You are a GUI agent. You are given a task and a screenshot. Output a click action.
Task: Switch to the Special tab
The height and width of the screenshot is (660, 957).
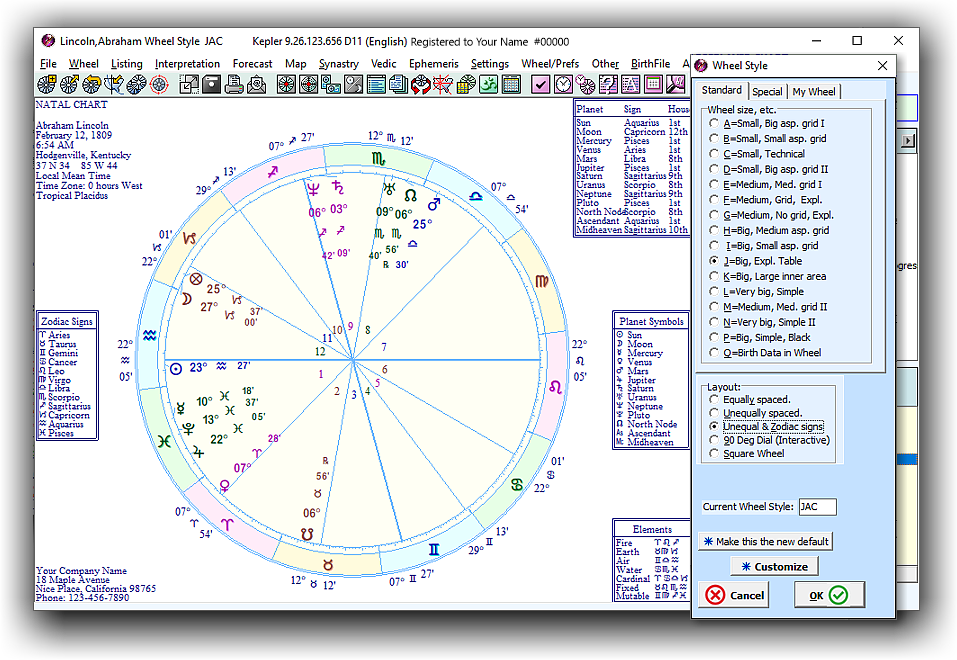coord(767,92)
